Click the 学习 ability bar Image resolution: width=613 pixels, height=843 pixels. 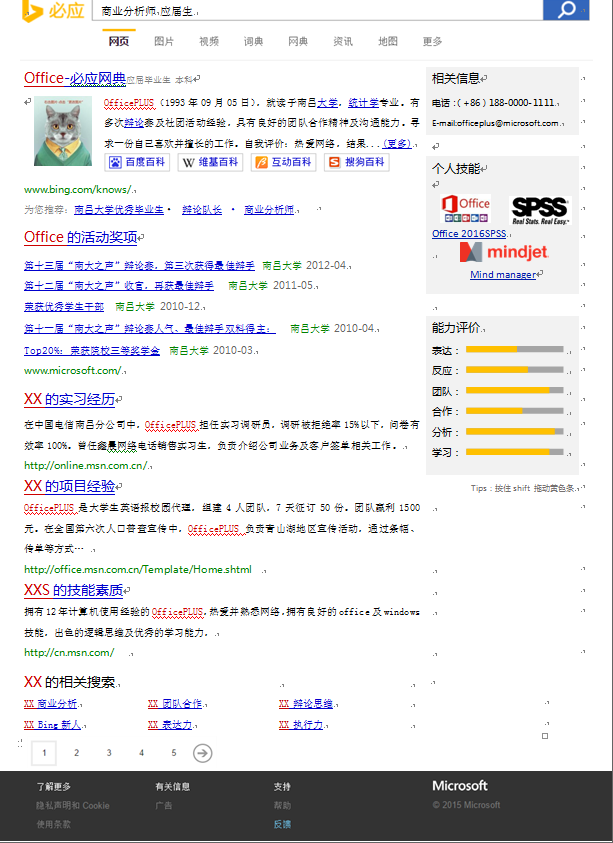pyautogui.click(x=515, y=452)
